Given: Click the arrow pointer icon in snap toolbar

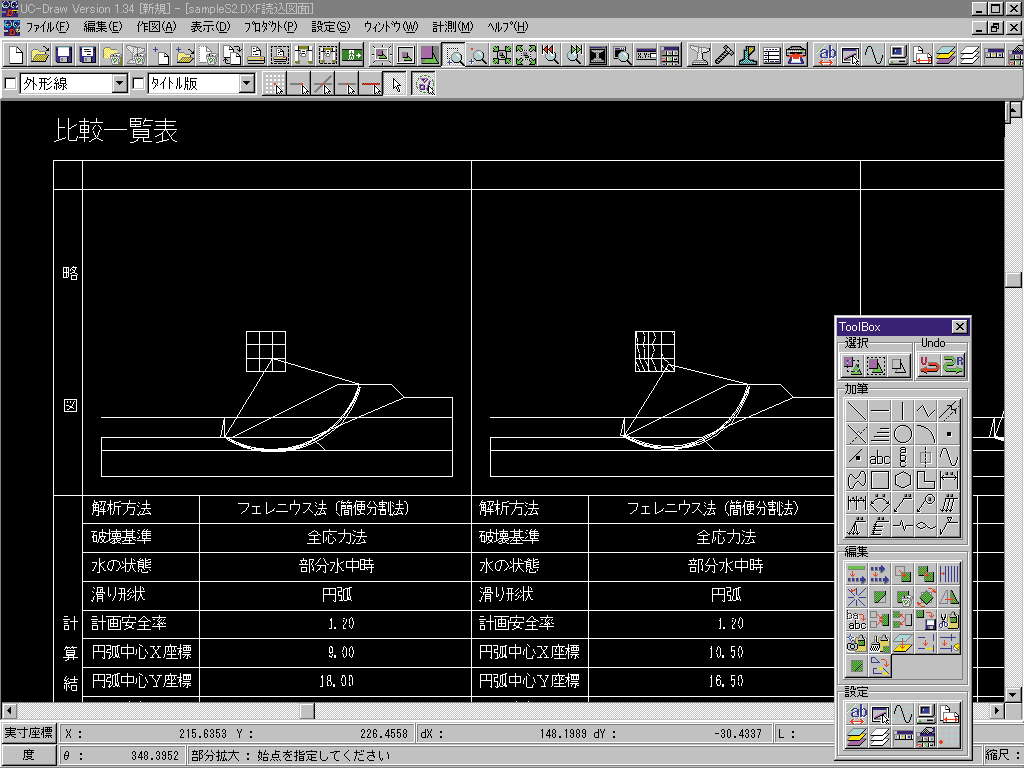Looking at the screenshot, I should click(x=397, y=85).
